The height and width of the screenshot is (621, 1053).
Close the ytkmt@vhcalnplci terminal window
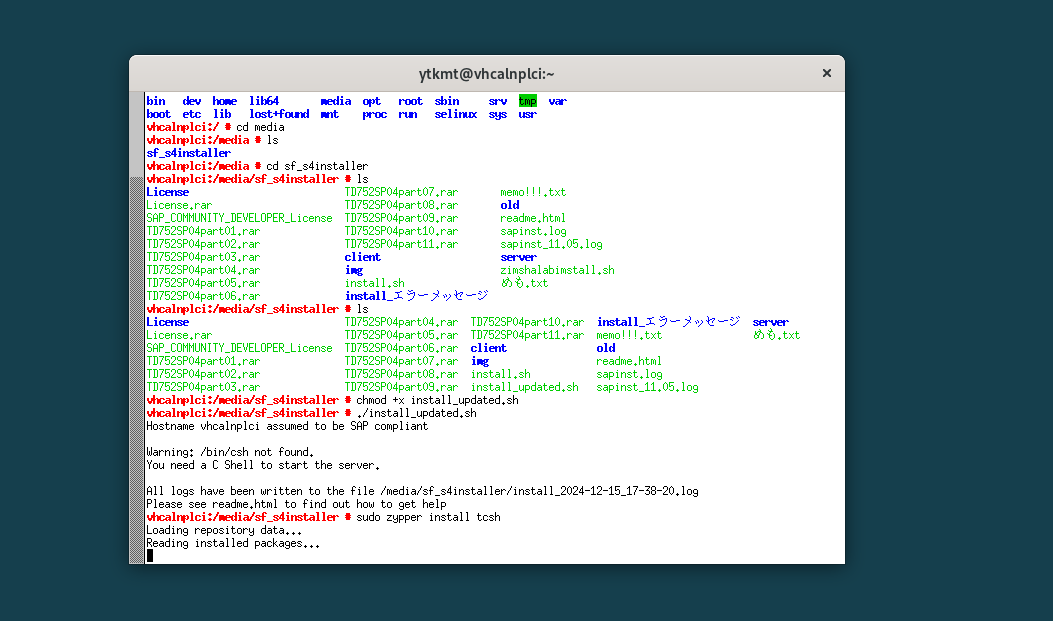pos(827,73)
